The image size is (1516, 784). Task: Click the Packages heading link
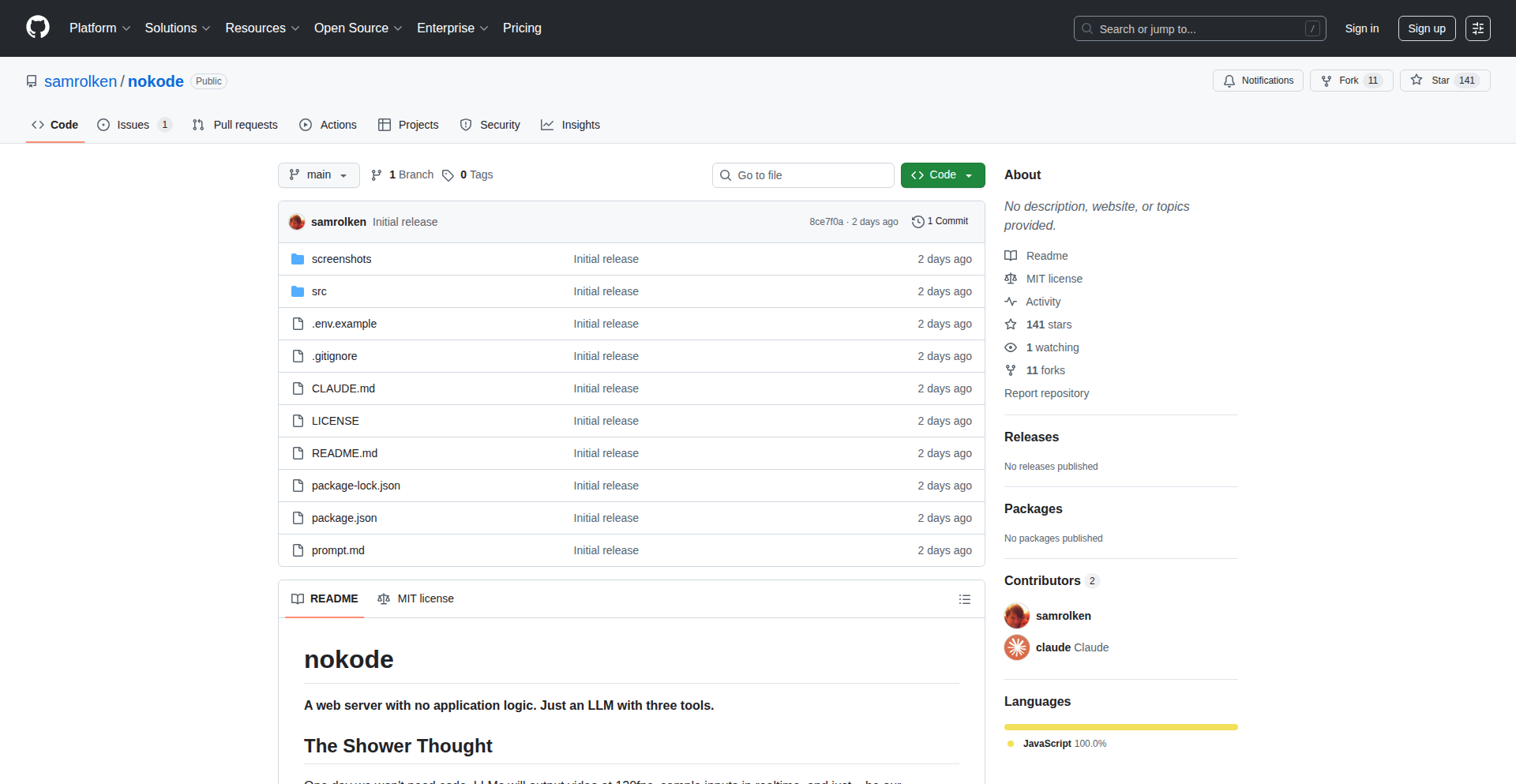point(1033,509)
